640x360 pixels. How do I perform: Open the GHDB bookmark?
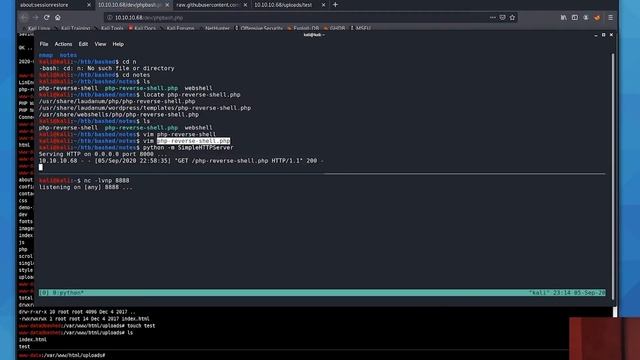(335, 28)
